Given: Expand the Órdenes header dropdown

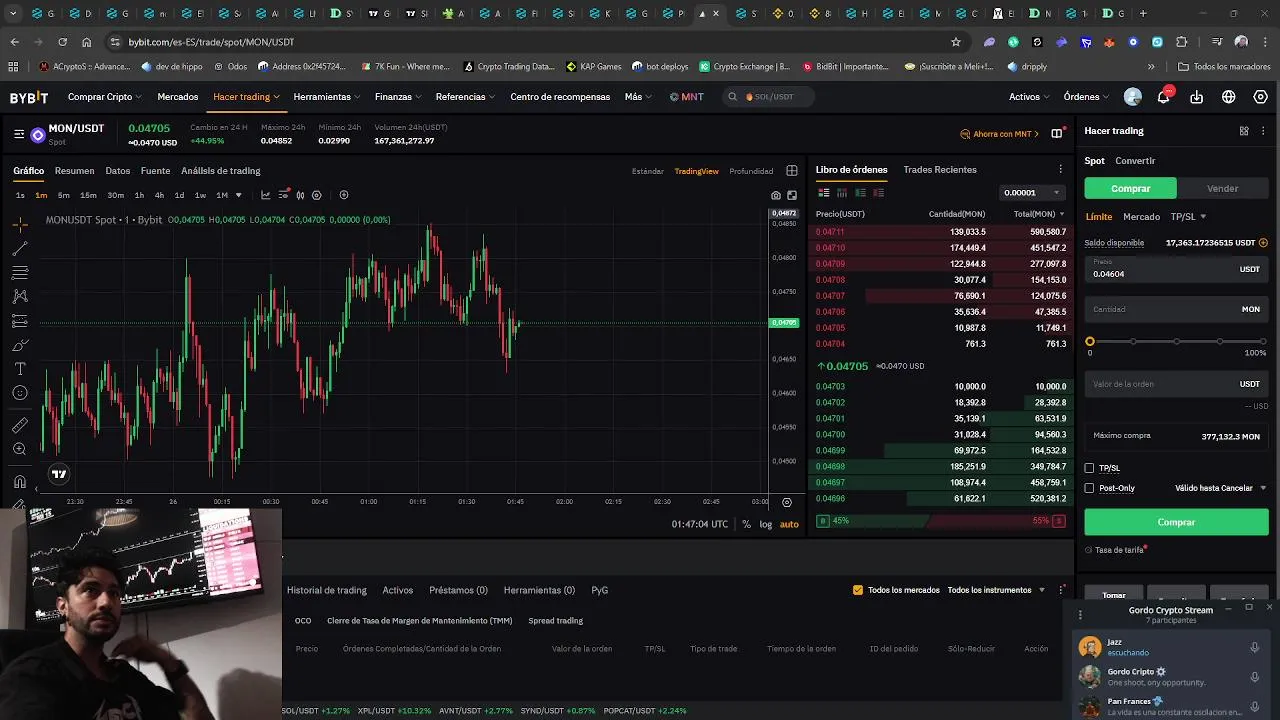Looking at the screenshot, I should click(x=1086, y=97).
